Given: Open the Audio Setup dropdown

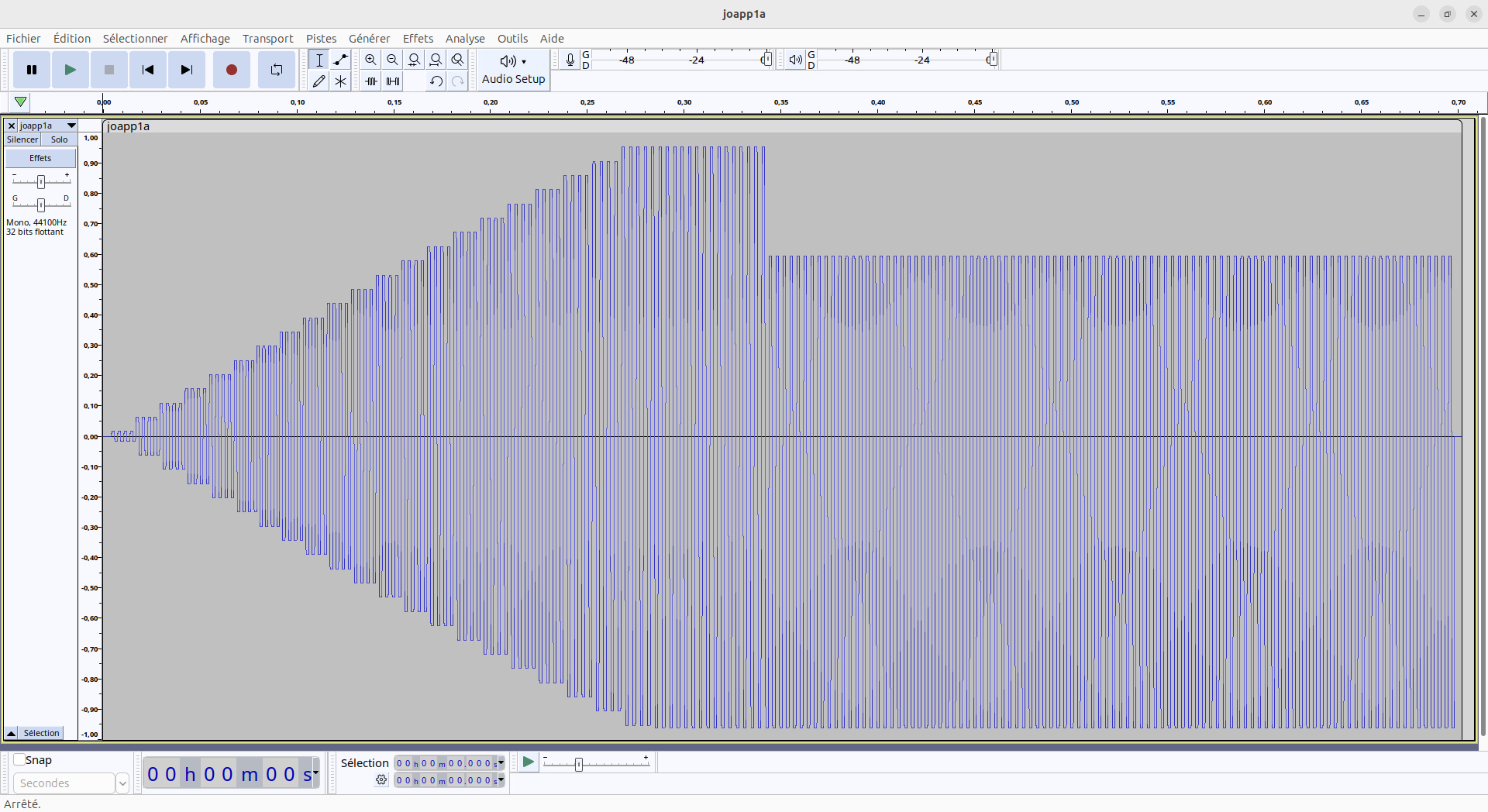Looking at the screenshot, I should pyautogui.click(x=513, y=70).
